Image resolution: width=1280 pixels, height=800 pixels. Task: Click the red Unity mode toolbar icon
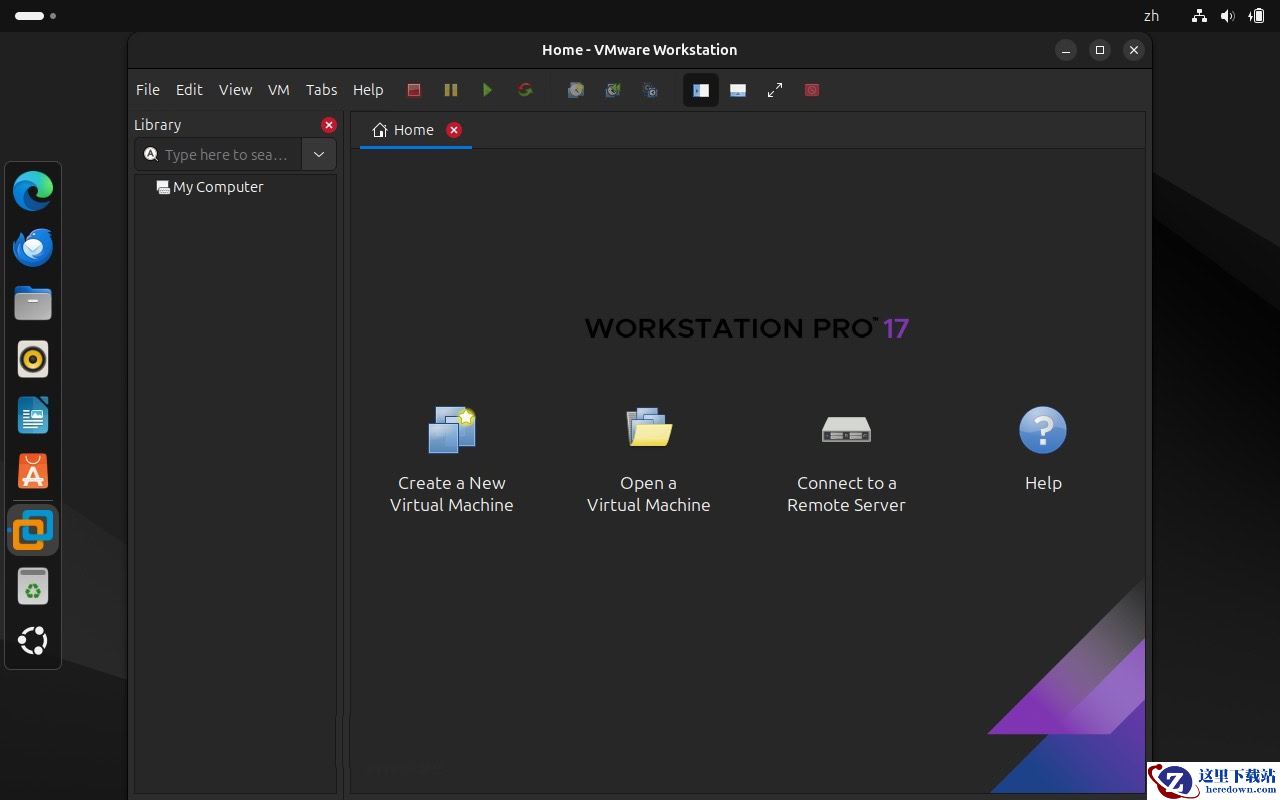(x=812, y=90)
